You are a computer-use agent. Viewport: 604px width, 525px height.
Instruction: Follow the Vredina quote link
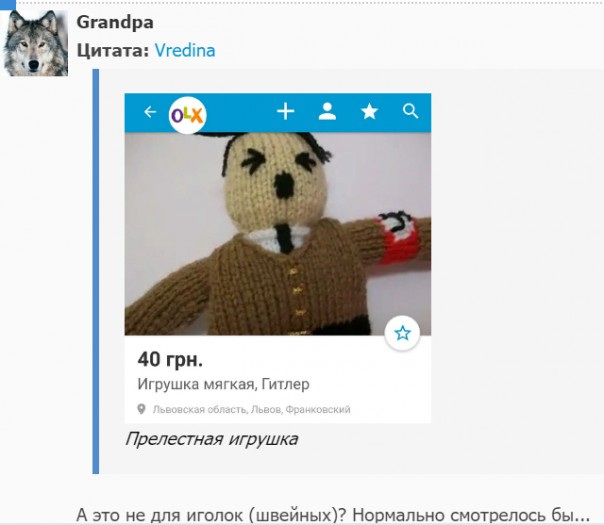click(x=185, y=50)
